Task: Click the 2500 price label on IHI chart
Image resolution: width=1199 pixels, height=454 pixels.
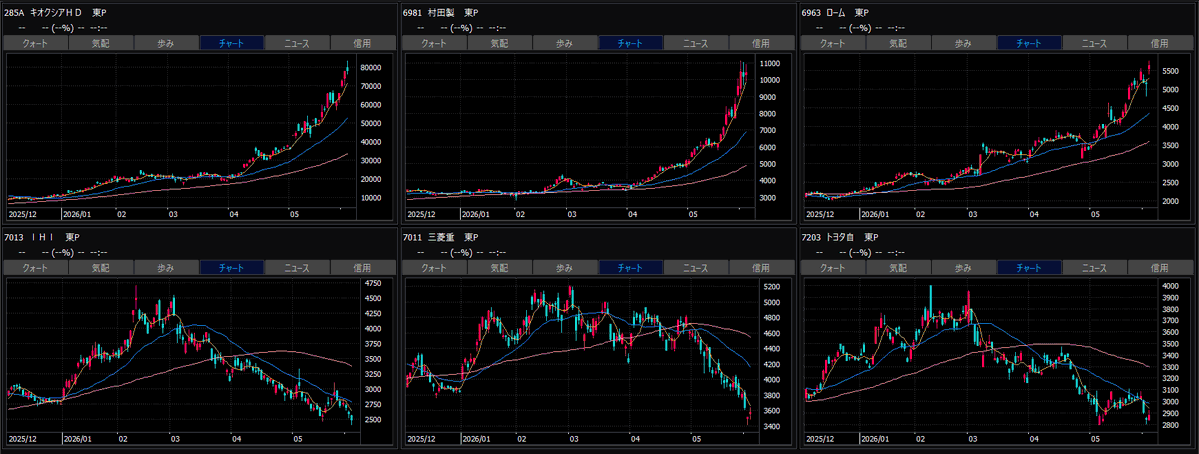Action: point(374,420)
